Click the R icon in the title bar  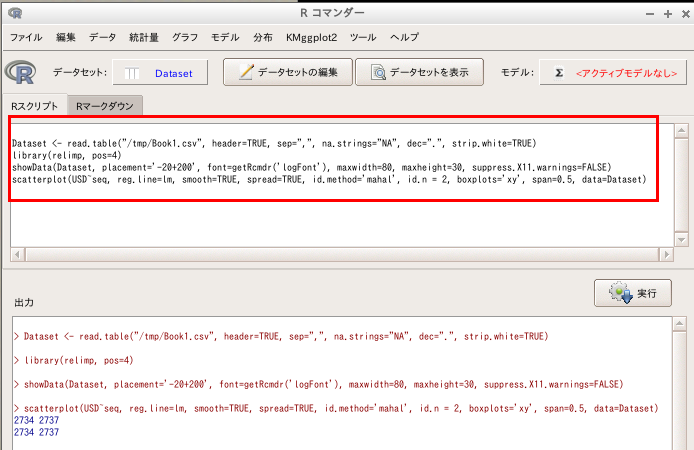pos(15,13)
